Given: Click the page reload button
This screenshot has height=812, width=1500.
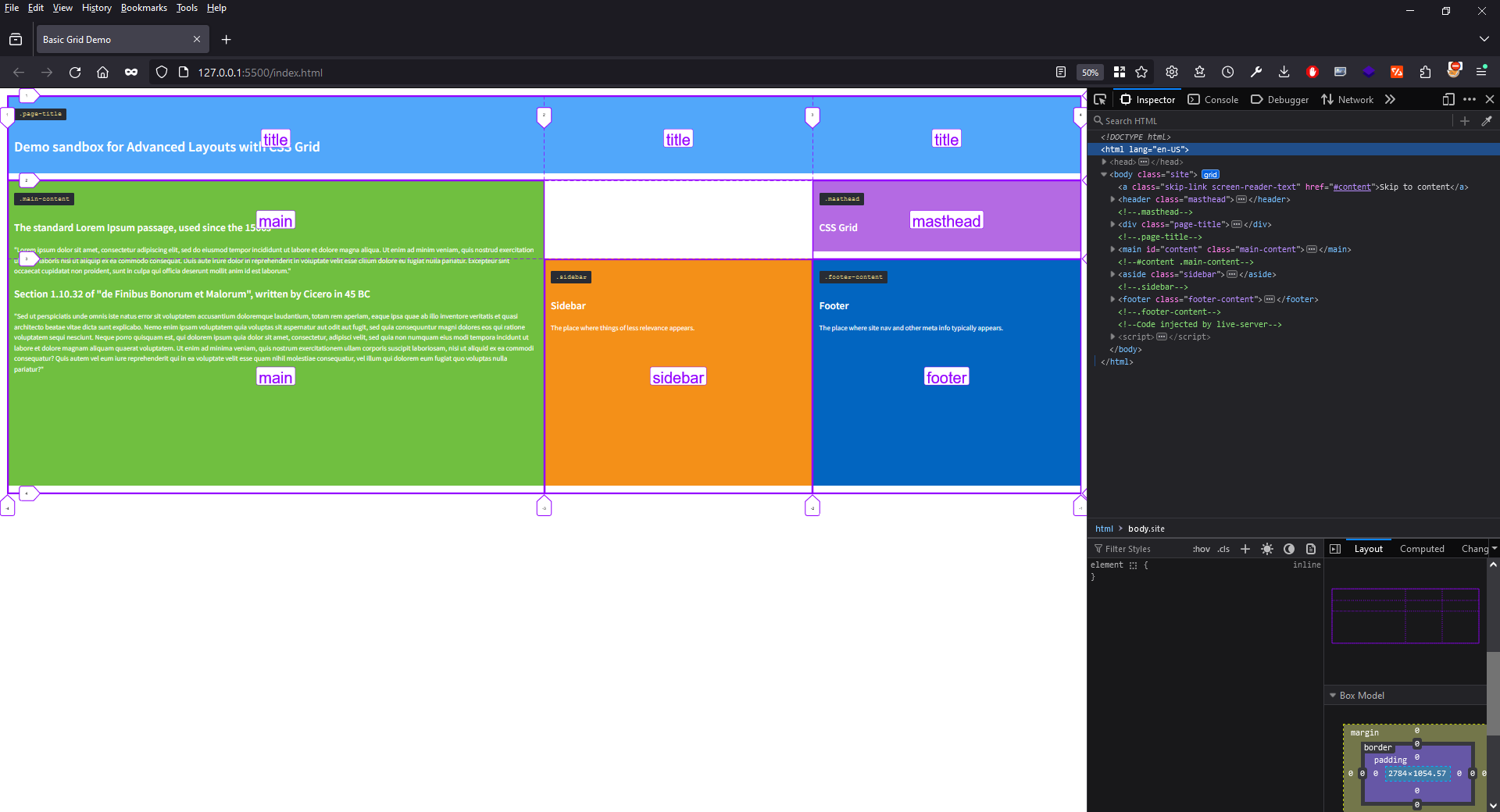Looking at the screenshot, I should [75, 72].
